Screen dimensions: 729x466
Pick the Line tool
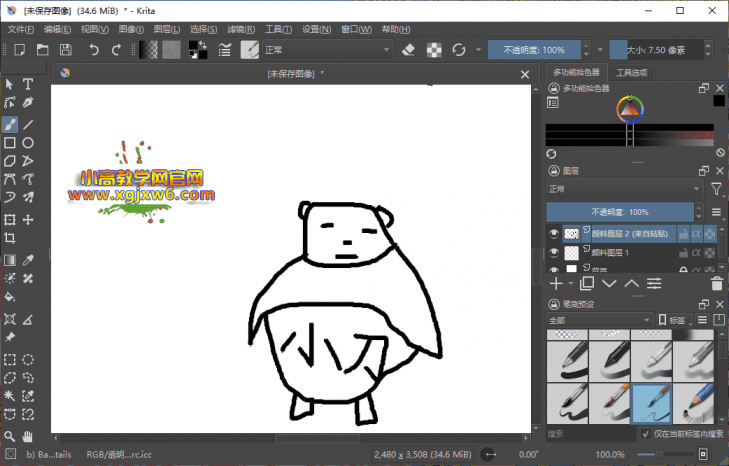(28, 124)
